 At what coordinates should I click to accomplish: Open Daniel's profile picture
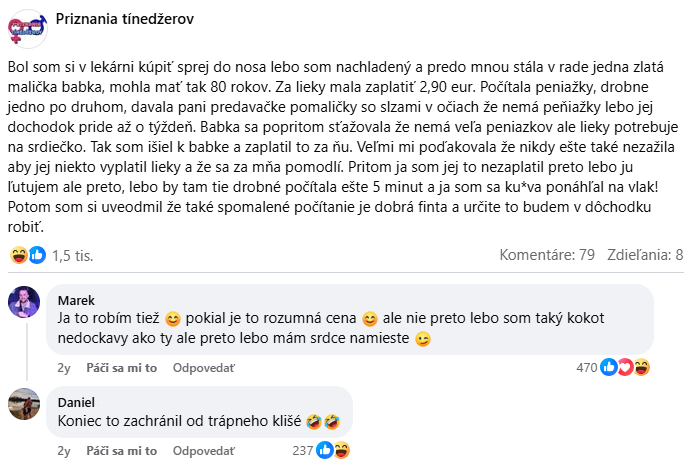coord(23,404)
